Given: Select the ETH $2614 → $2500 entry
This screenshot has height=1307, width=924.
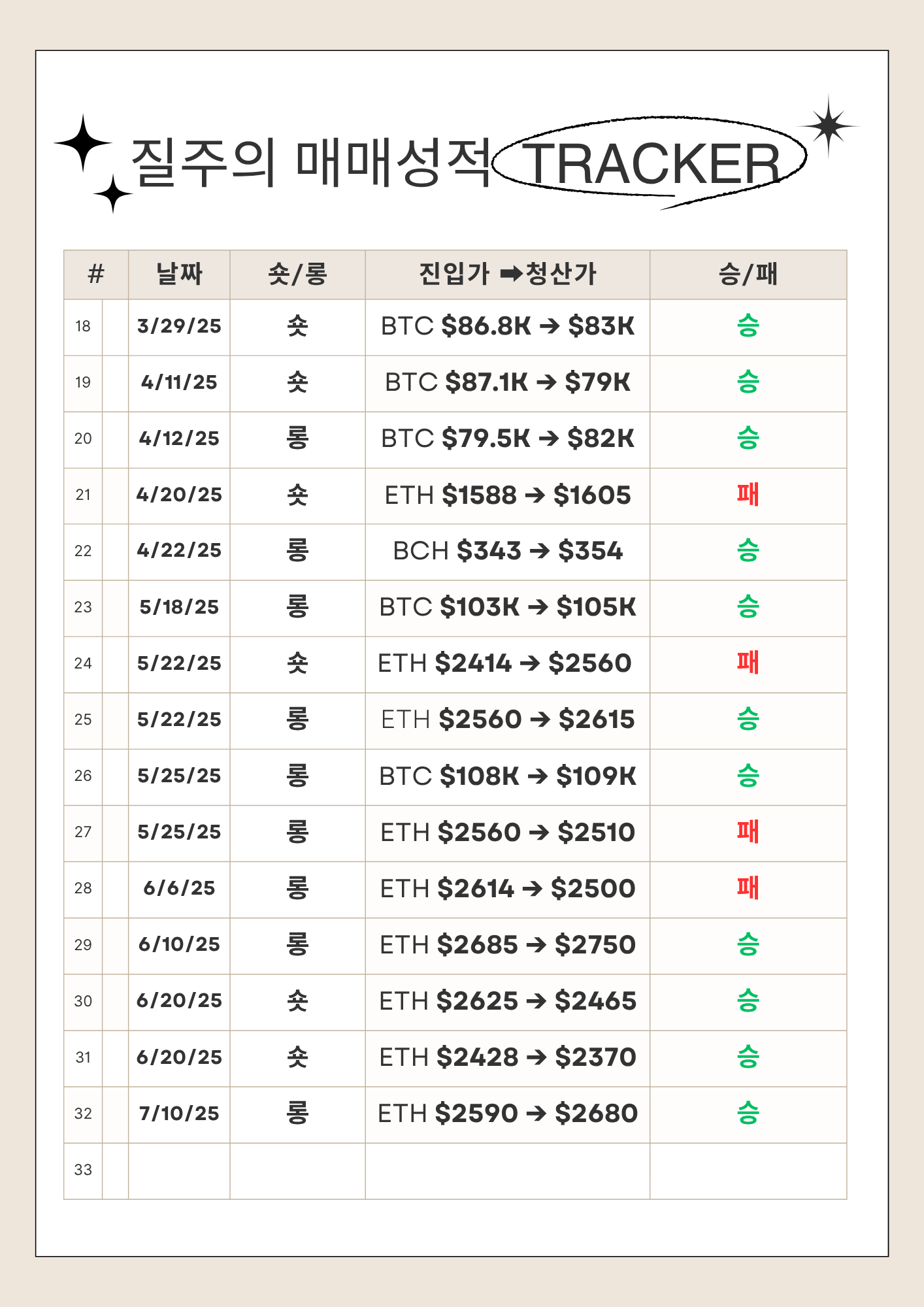Looking at the screenshot, I should (508, 889).
